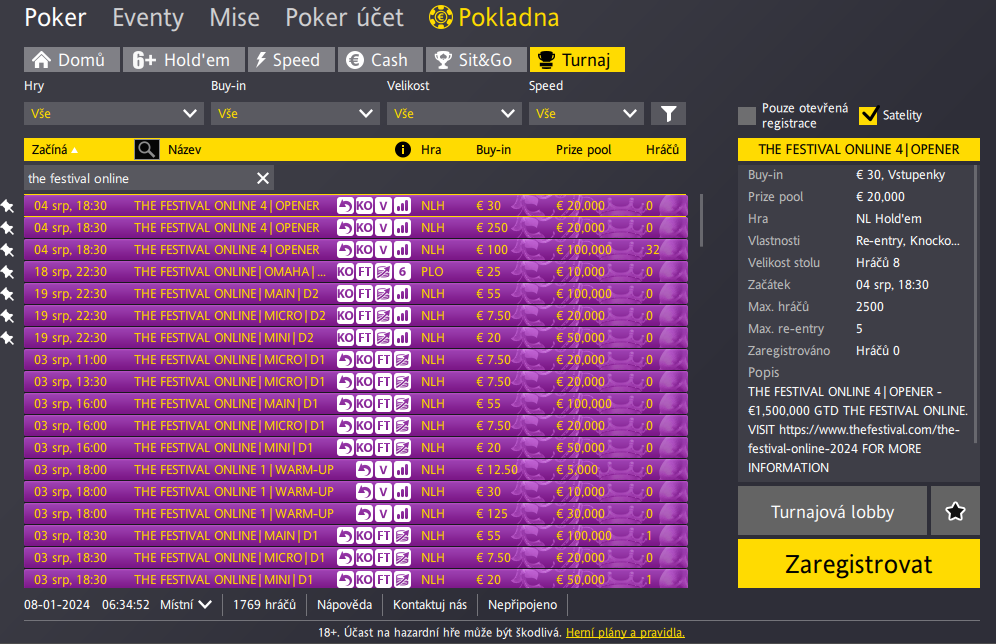Sort by Prize pool column header
This screenshot has width=996, height=644.
coord(583,150)
